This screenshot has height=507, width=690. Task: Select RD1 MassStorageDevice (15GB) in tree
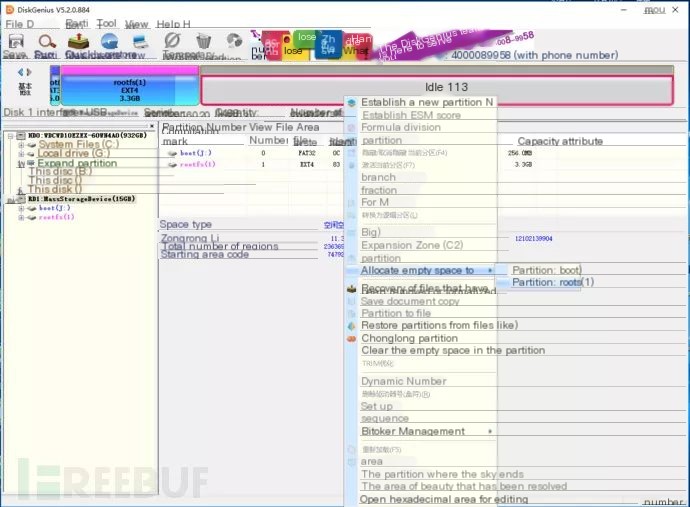[78, 199]
